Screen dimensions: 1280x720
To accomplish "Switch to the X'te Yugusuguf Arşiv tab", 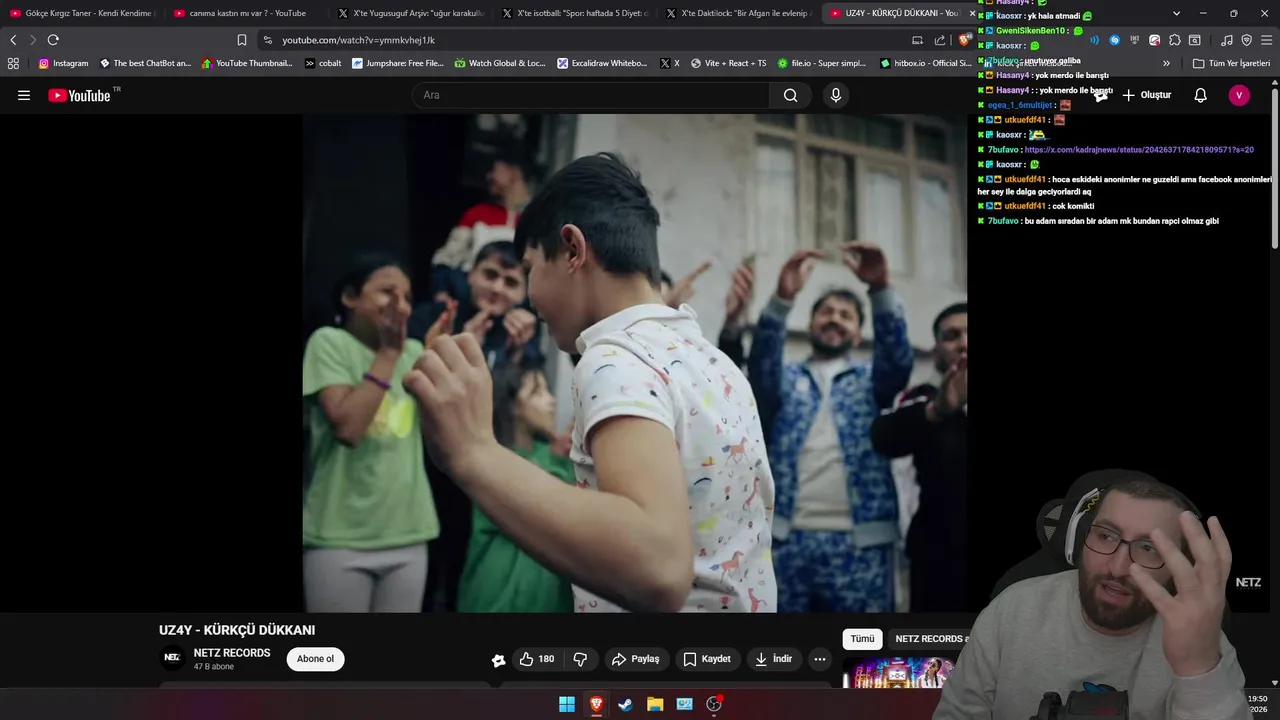I will click(409, 13).
